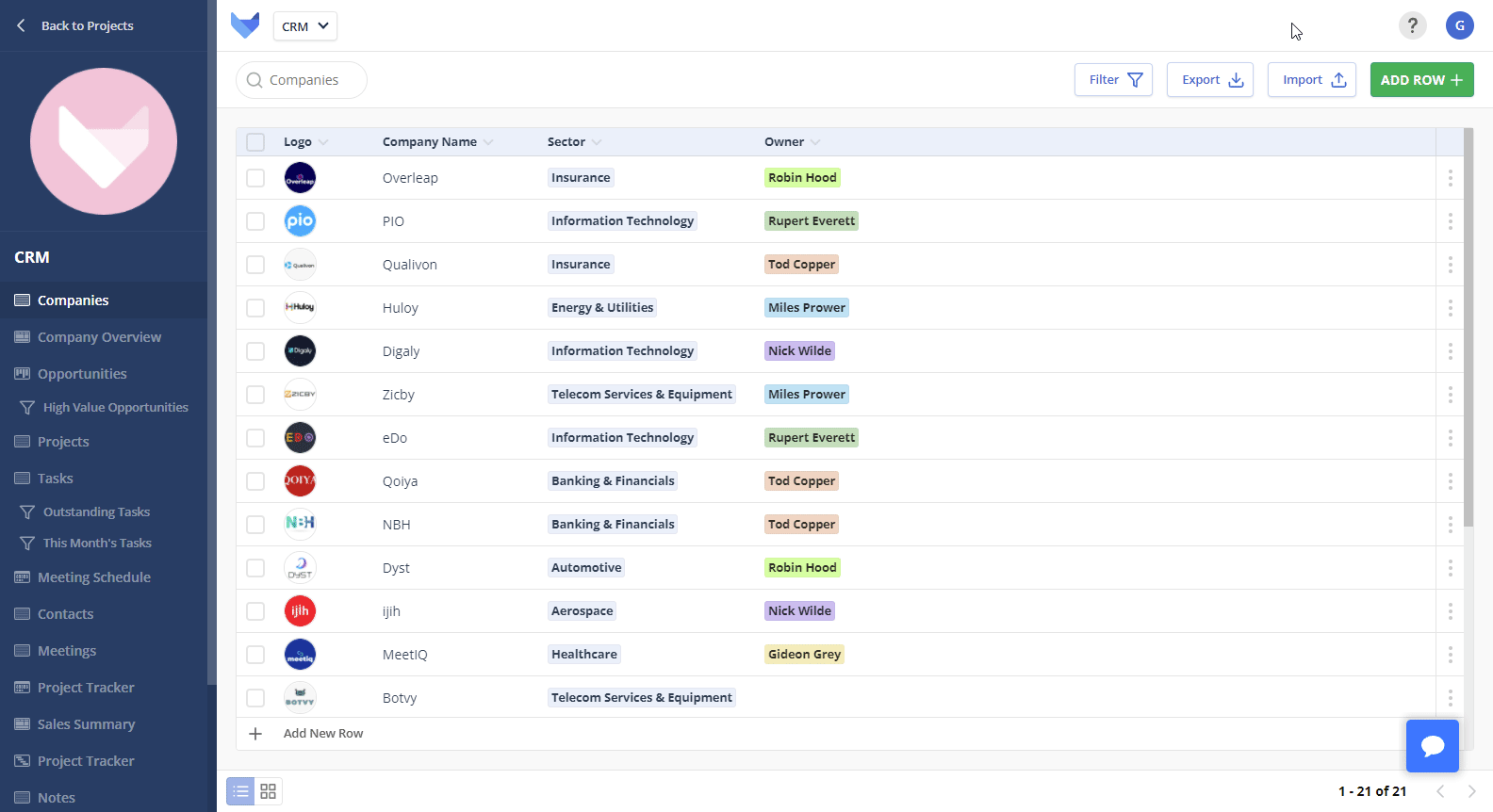Image resolution: width=1493 pixels, height=812 pixels.
Task: Click the Companies search field
Action: (302, 80)
